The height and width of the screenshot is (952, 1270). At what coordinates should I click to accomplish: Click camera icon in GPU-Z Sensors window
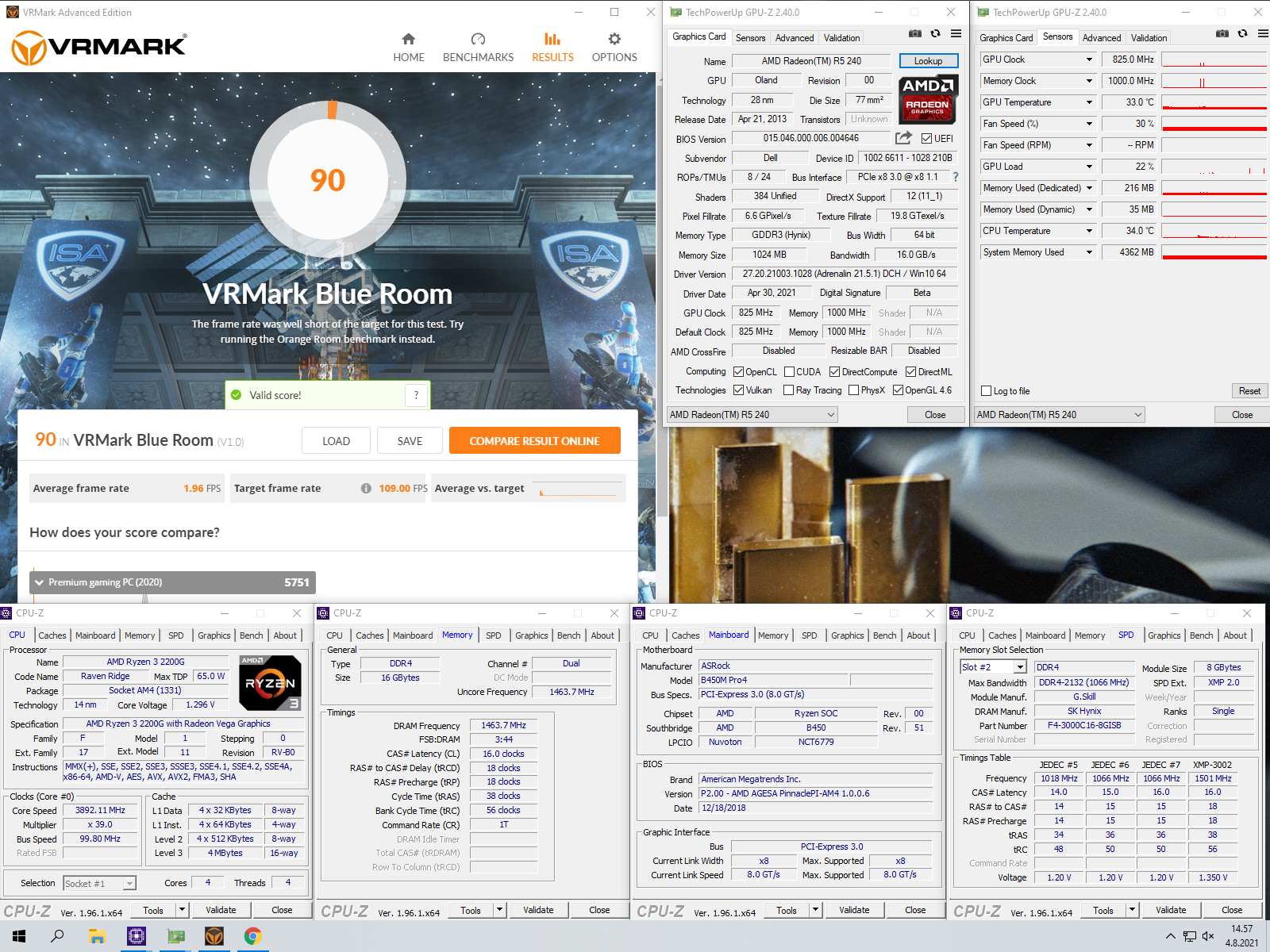pos(1222,33)
